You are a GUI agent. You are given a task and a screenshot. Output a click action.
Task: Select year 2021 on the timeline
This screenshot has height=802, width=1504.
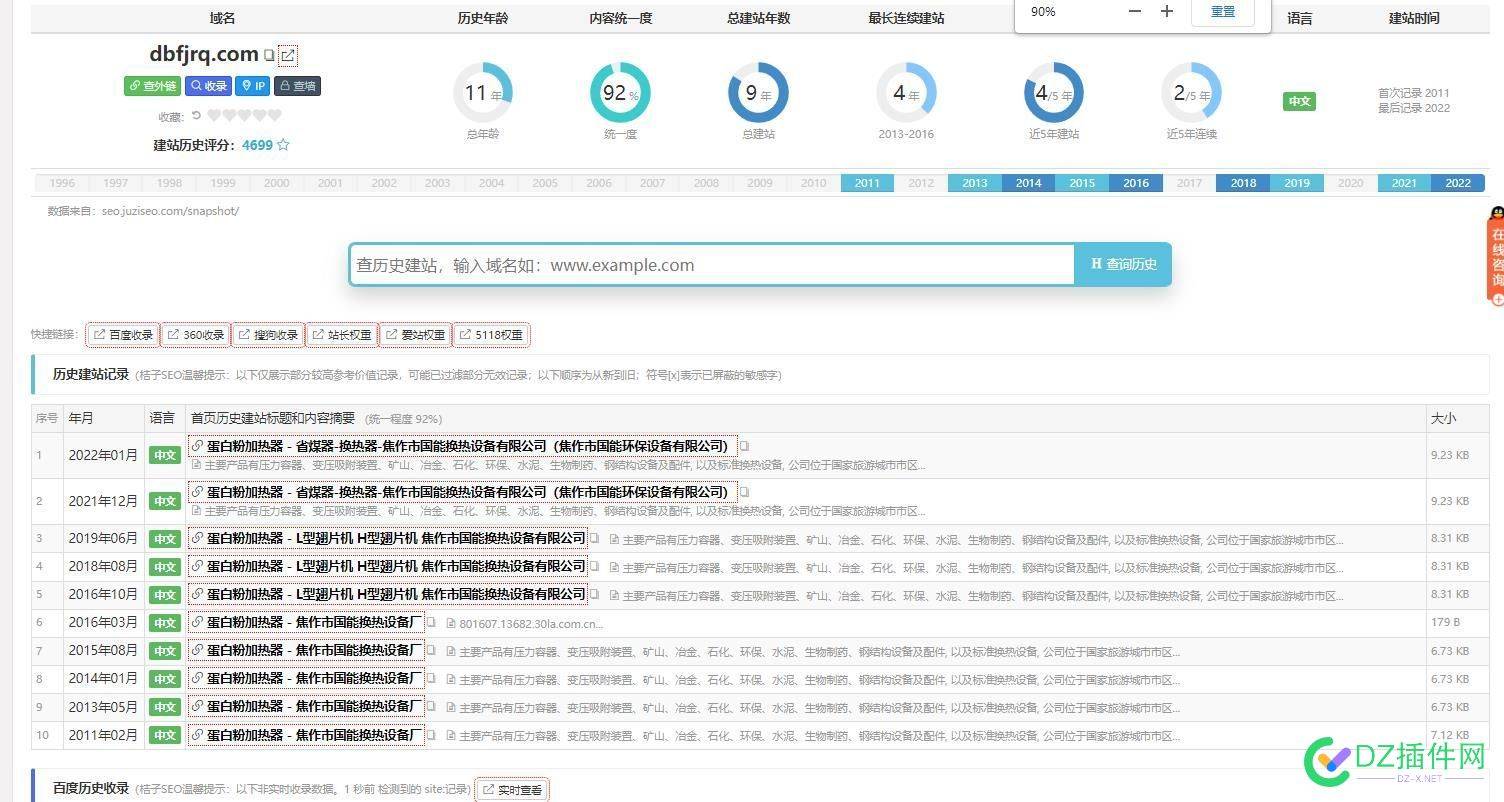point(1404,183)
